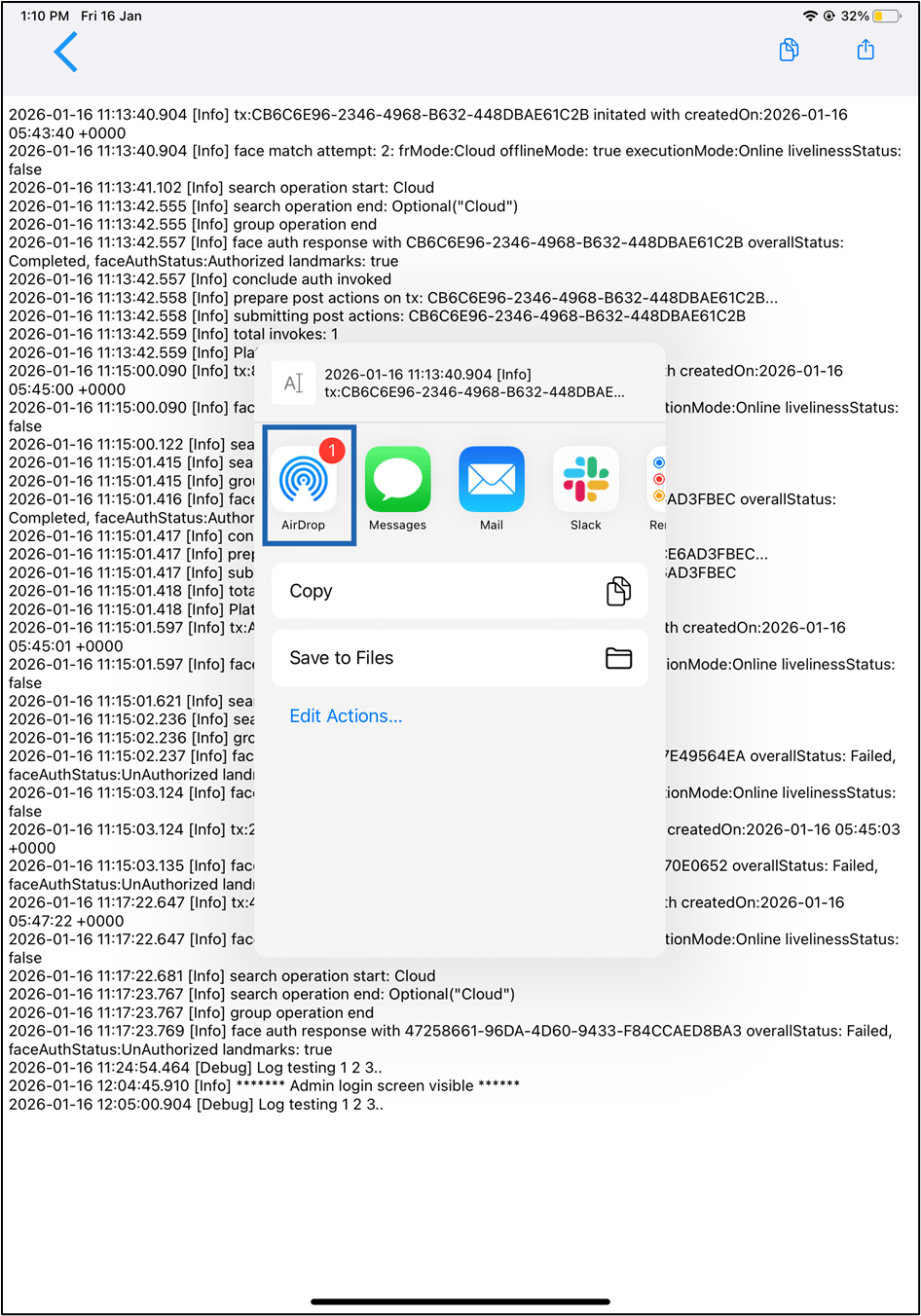Tap log line 'total invokes: 1' at 11:13:42.559
This screenshot has height=1316, width=921.
pyautogui.click(x=174, y=334)
